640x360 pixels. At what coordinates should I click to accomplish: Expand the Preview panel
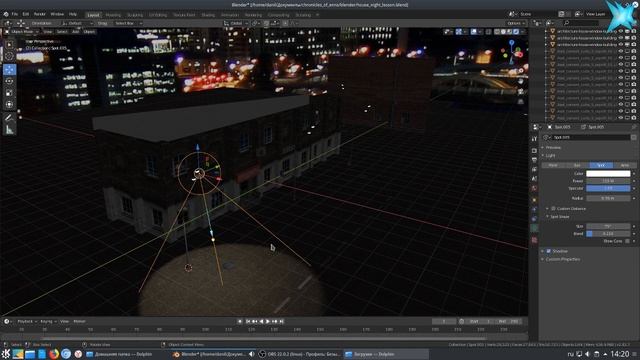[x=553, y=147]
